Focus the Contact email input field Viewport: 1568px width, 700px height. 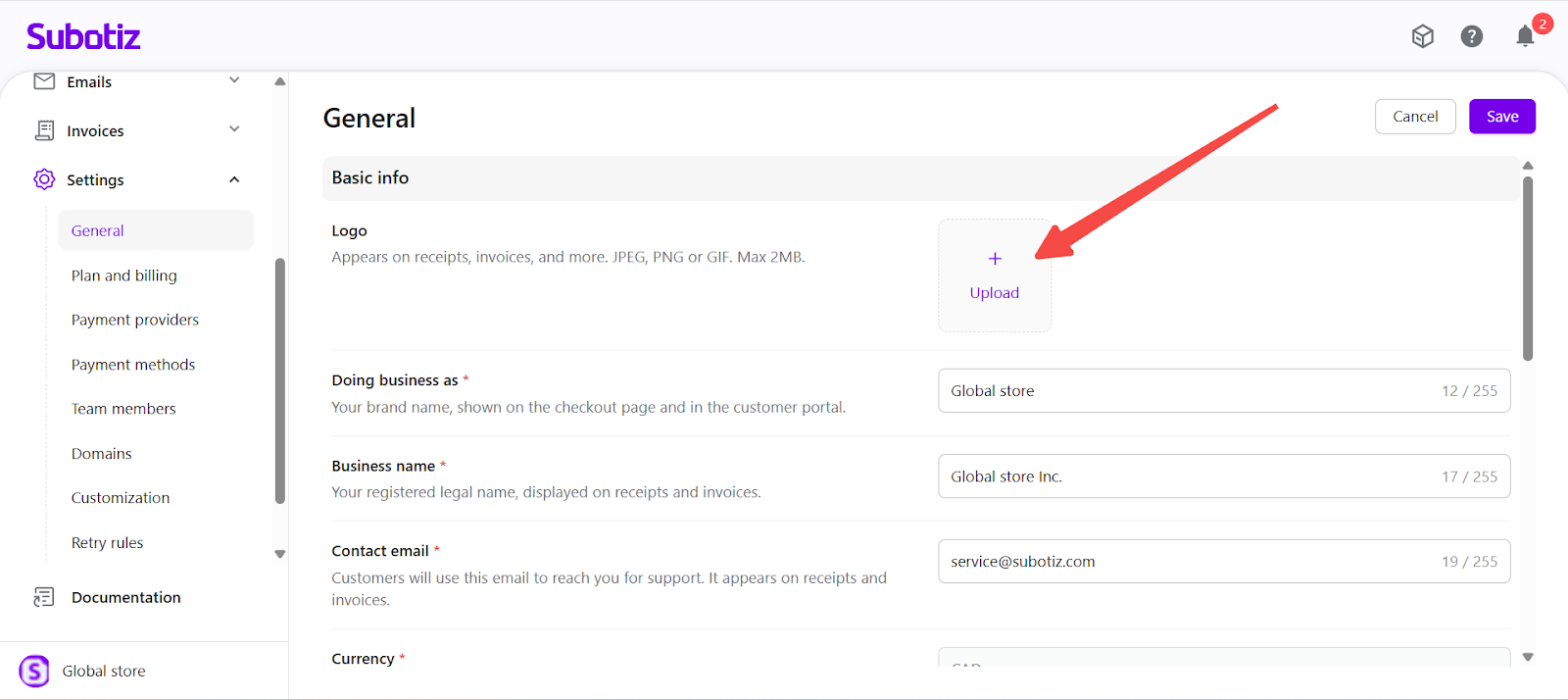1186,562
